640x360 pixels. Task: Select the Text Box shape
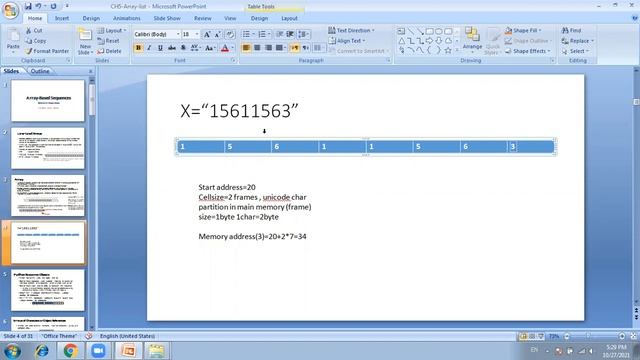pyautogui.click(x=401, y=31)
